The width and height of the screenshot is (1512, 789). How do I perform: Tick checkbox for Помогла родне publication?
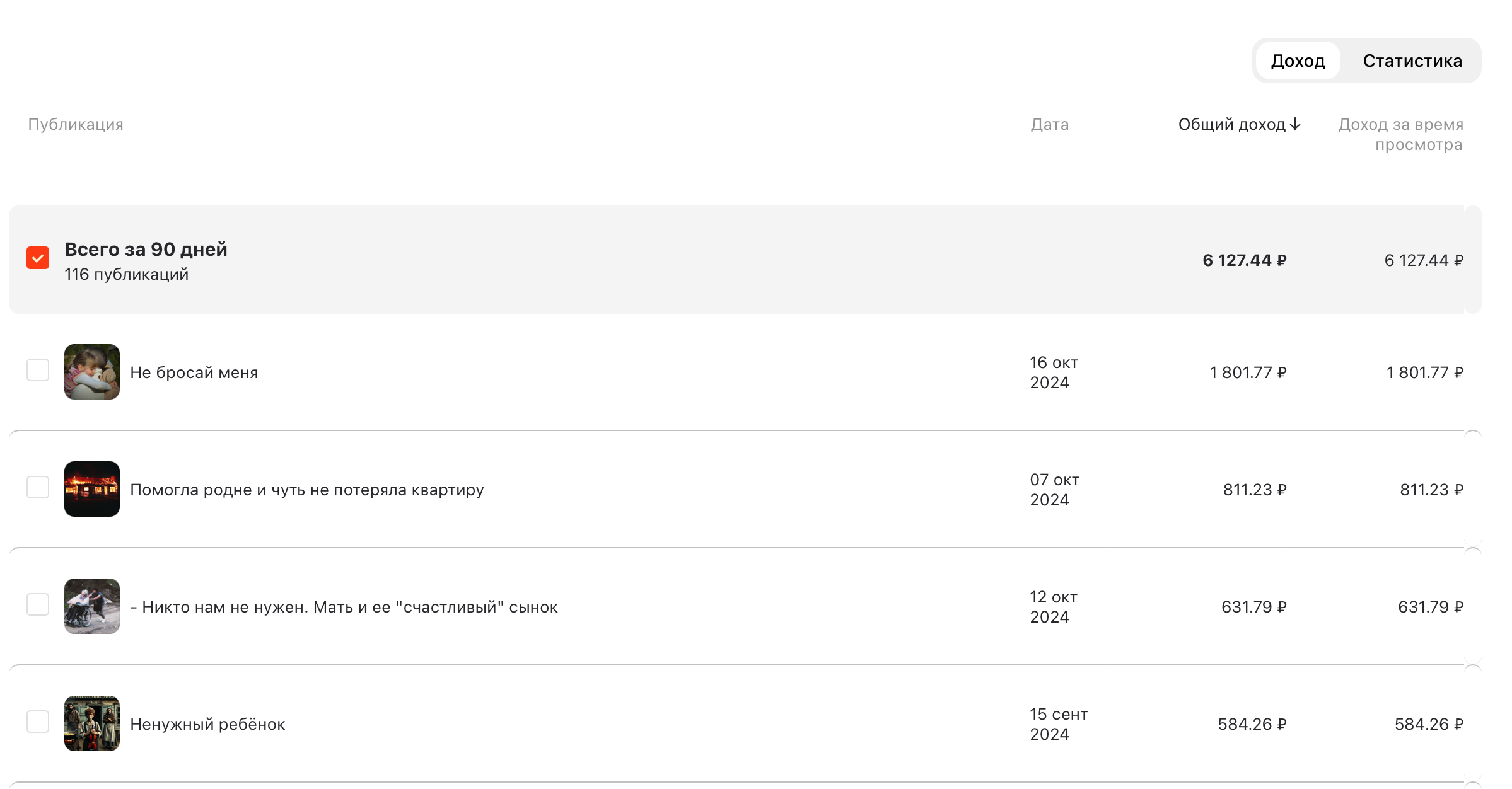coord(38,487)
